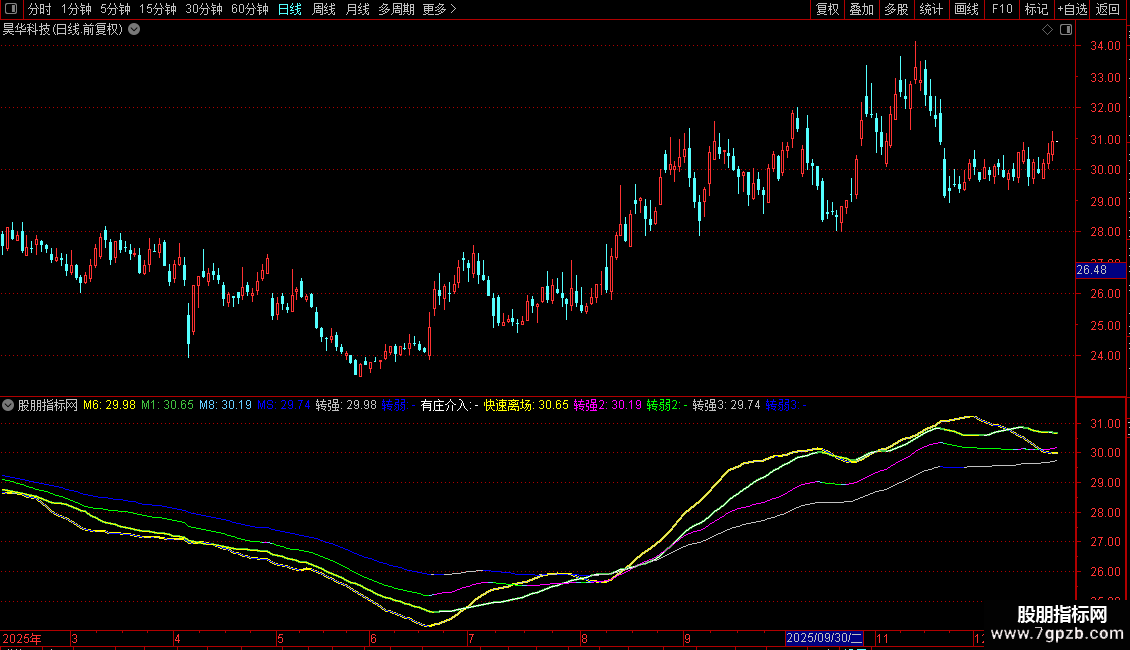The height and width of the screenshot is (650, 1130).
Task: Add stock to watchlist with +自选
Action: pos(1072,10)
